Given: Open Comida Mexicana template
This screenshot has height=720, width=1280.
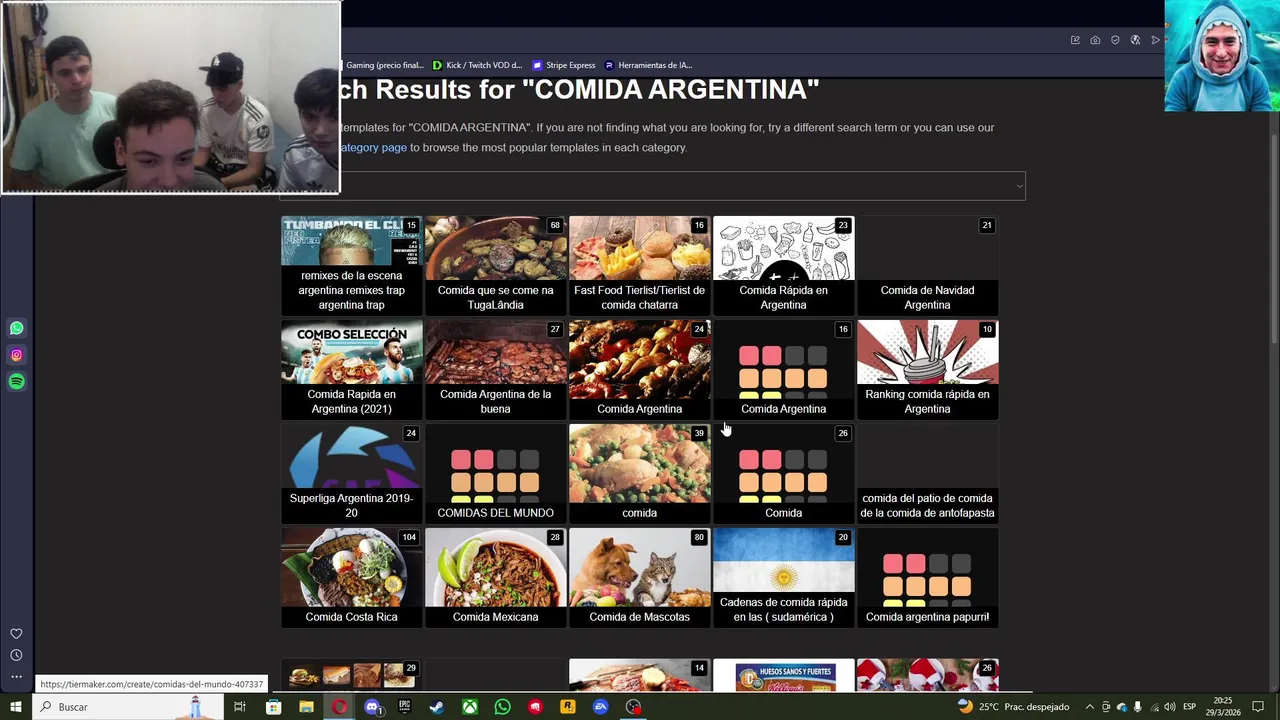Looking at the screenshot, I should [x=495, y=578].
